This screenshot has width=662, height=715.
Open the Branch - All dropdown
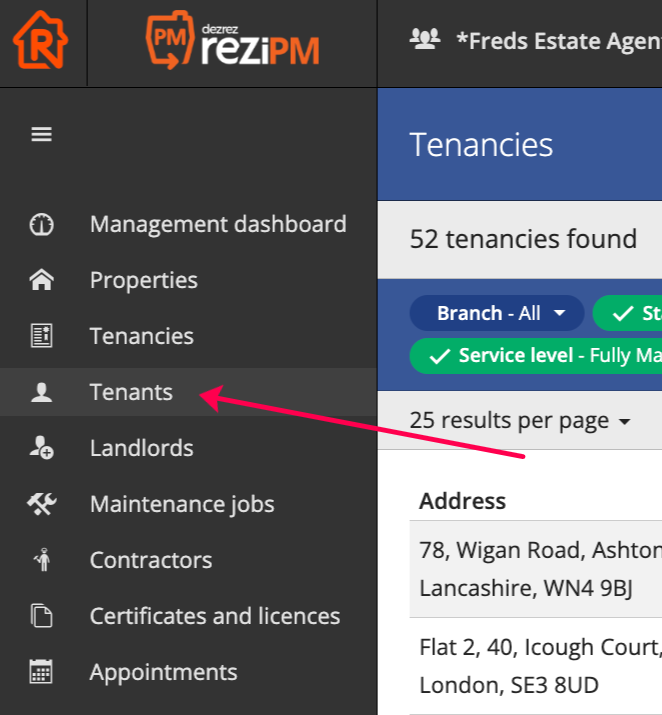pyautogui.click(x=496, y=313)
